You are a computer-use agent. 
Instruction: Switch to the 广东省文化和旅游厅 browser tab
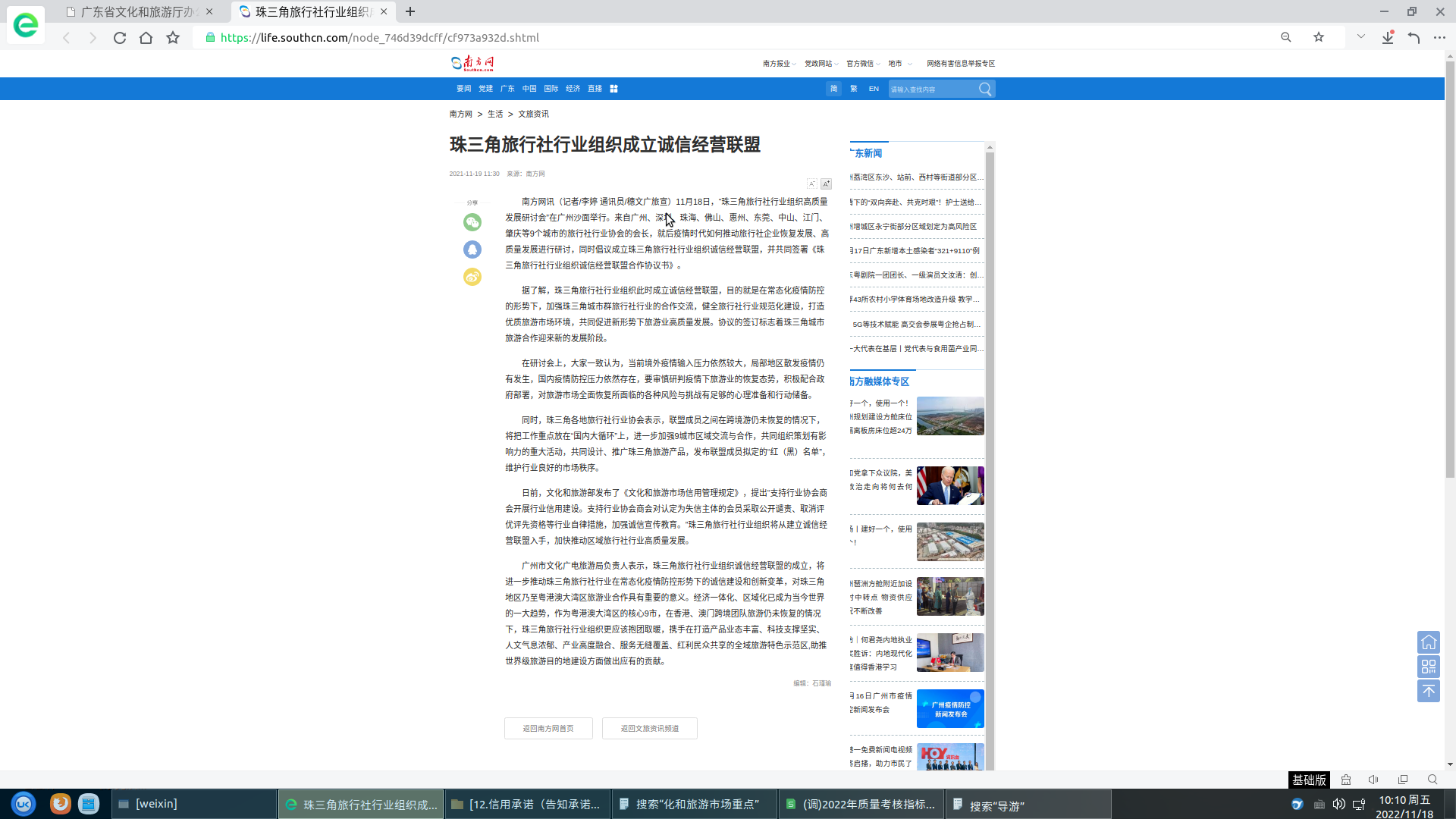[136, 11]
